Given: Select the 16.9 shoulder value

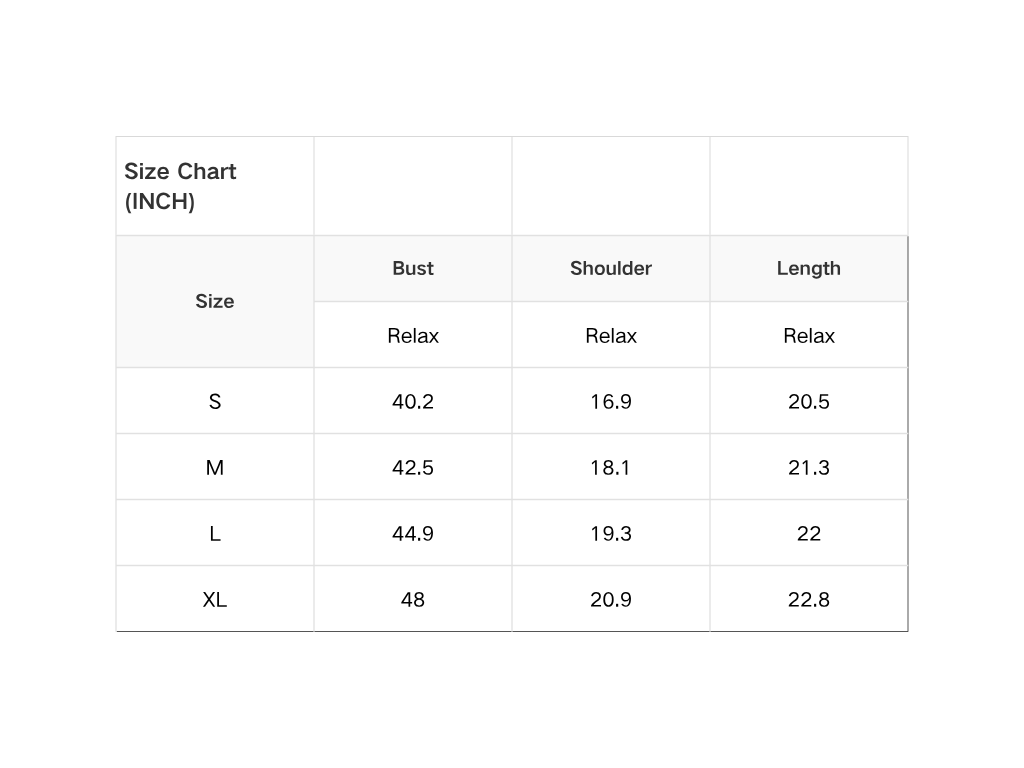Looking at the screenshot, I should click(x=611, y=402).
